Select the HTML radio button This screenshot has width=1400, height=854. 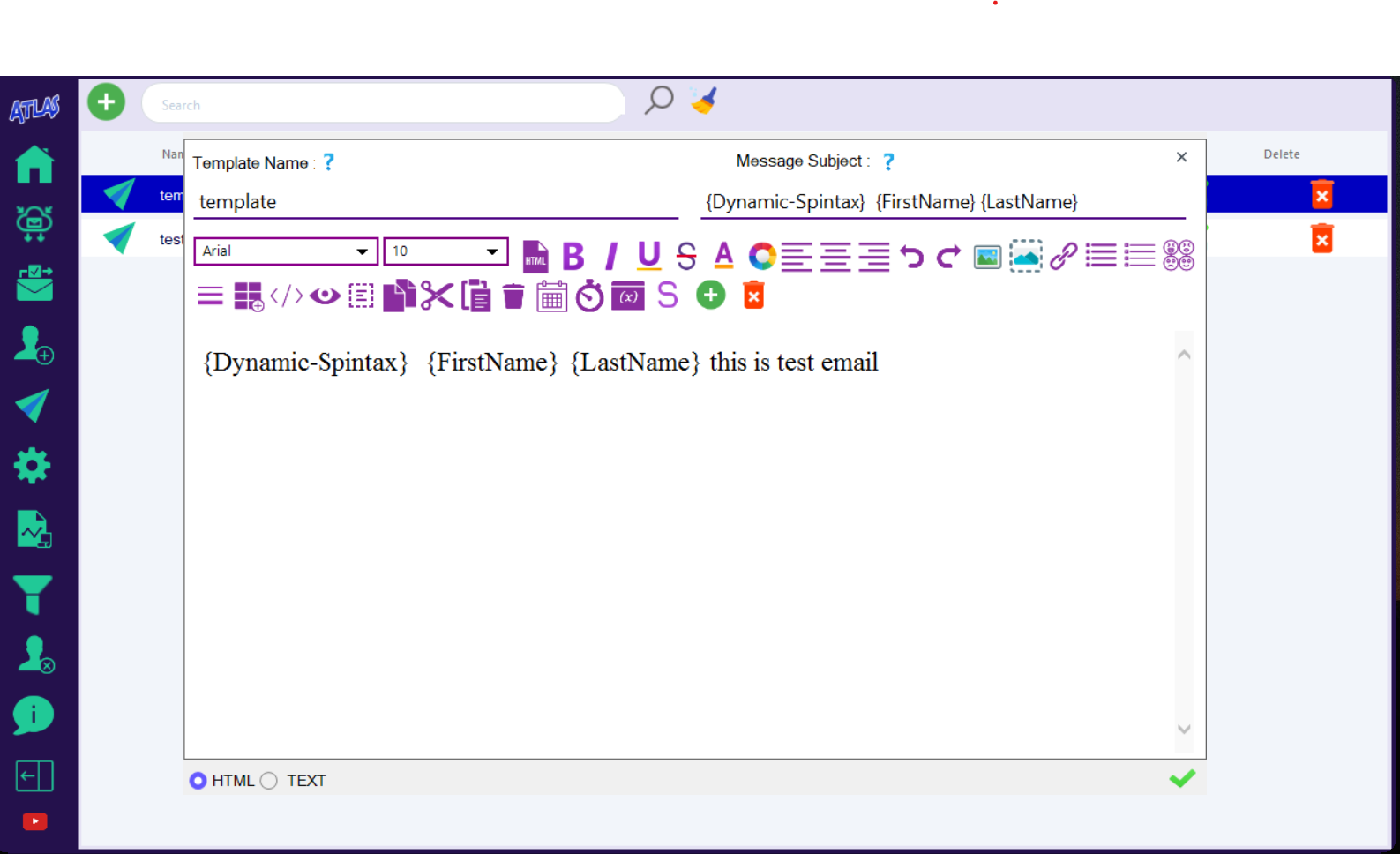(198, 781)
